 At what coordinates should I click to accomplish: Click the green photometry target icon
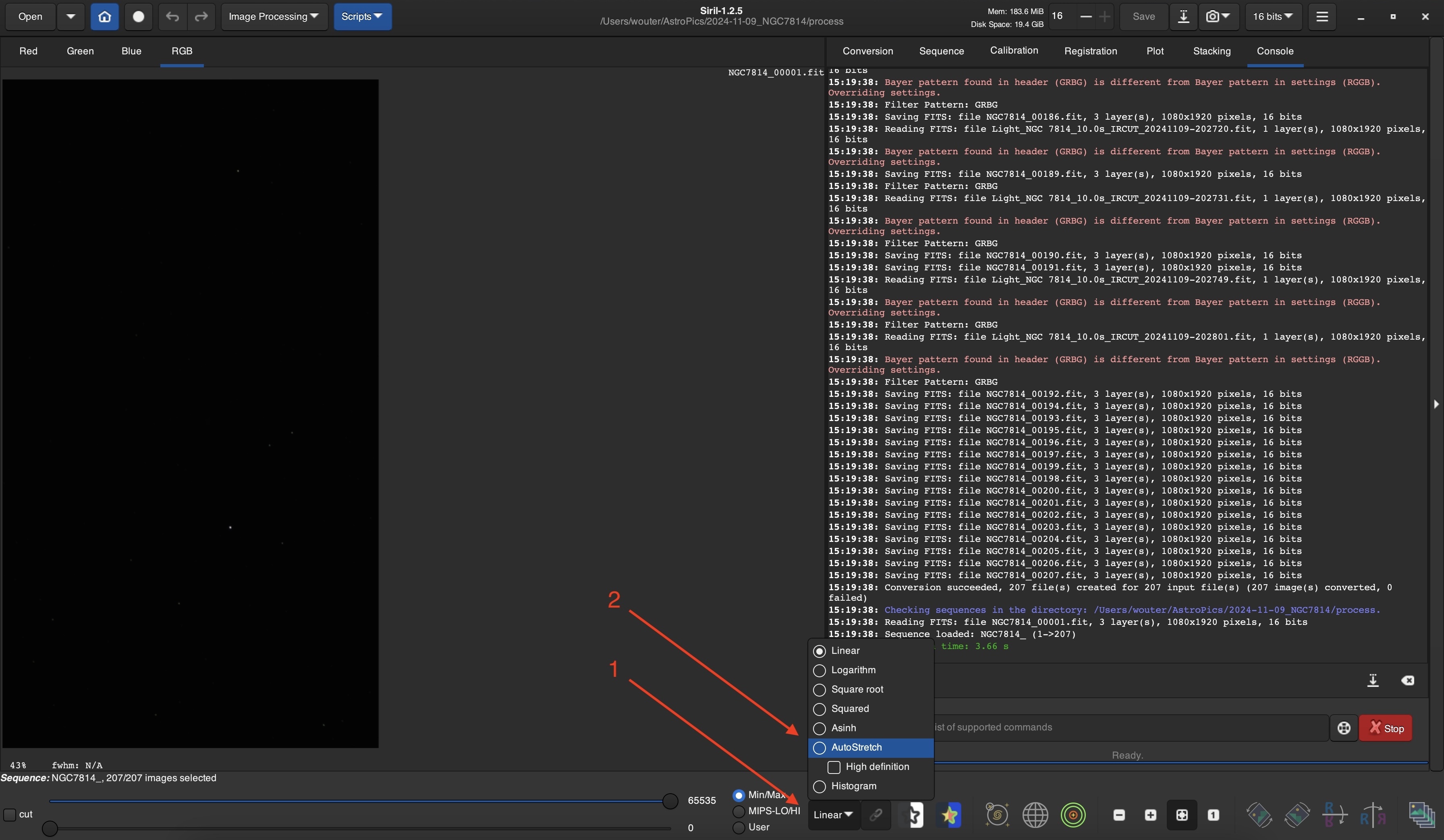click(1073, 815)
